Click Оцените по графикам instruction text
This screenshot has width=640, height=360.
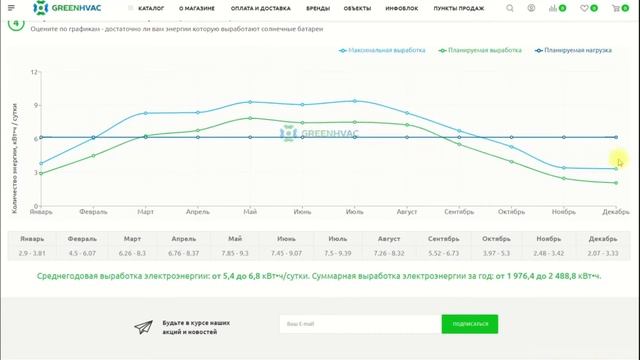(177, 29)
